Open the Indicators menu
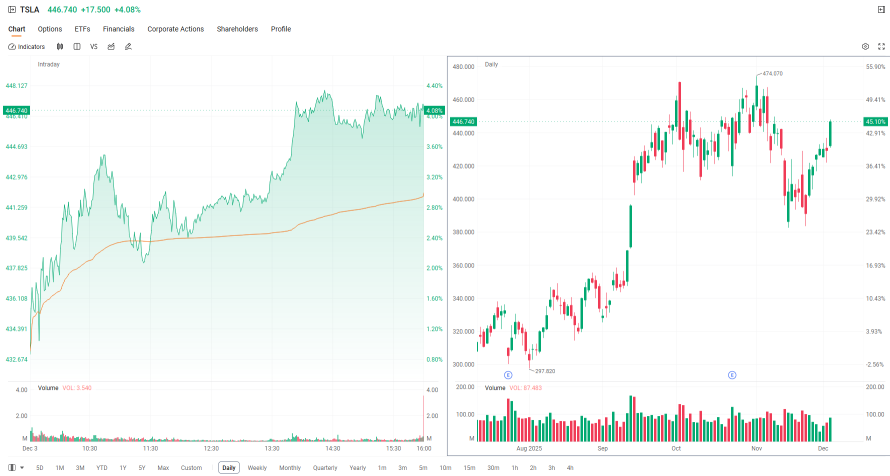The image size is (890, 476). [x=27, y=47]
